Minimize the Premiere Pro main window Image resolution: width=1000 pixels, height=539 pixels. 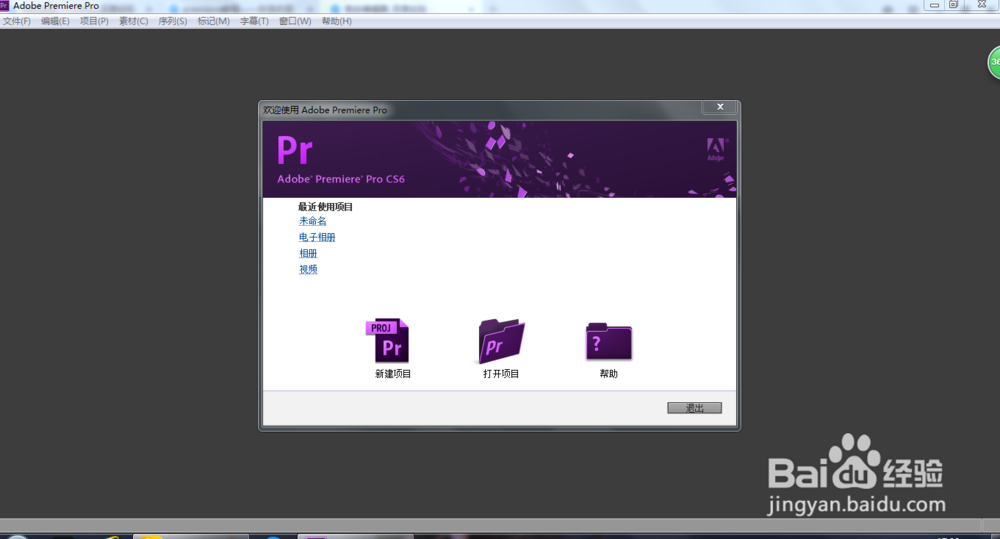934,5
